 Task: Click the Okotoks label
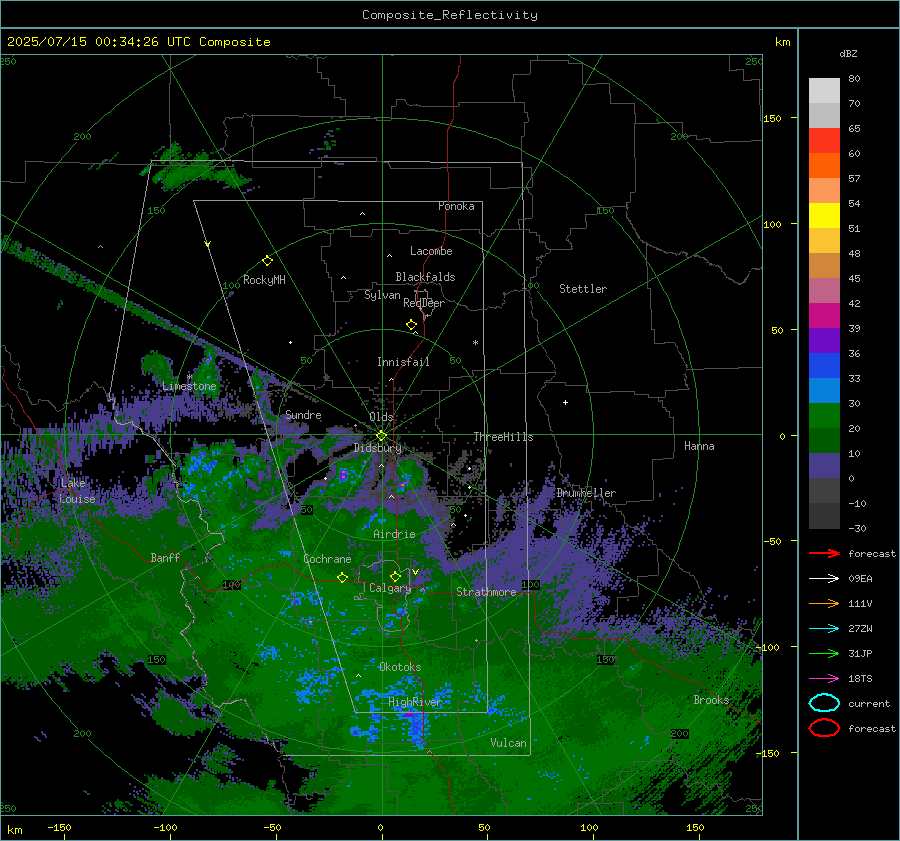coord(400,667)
